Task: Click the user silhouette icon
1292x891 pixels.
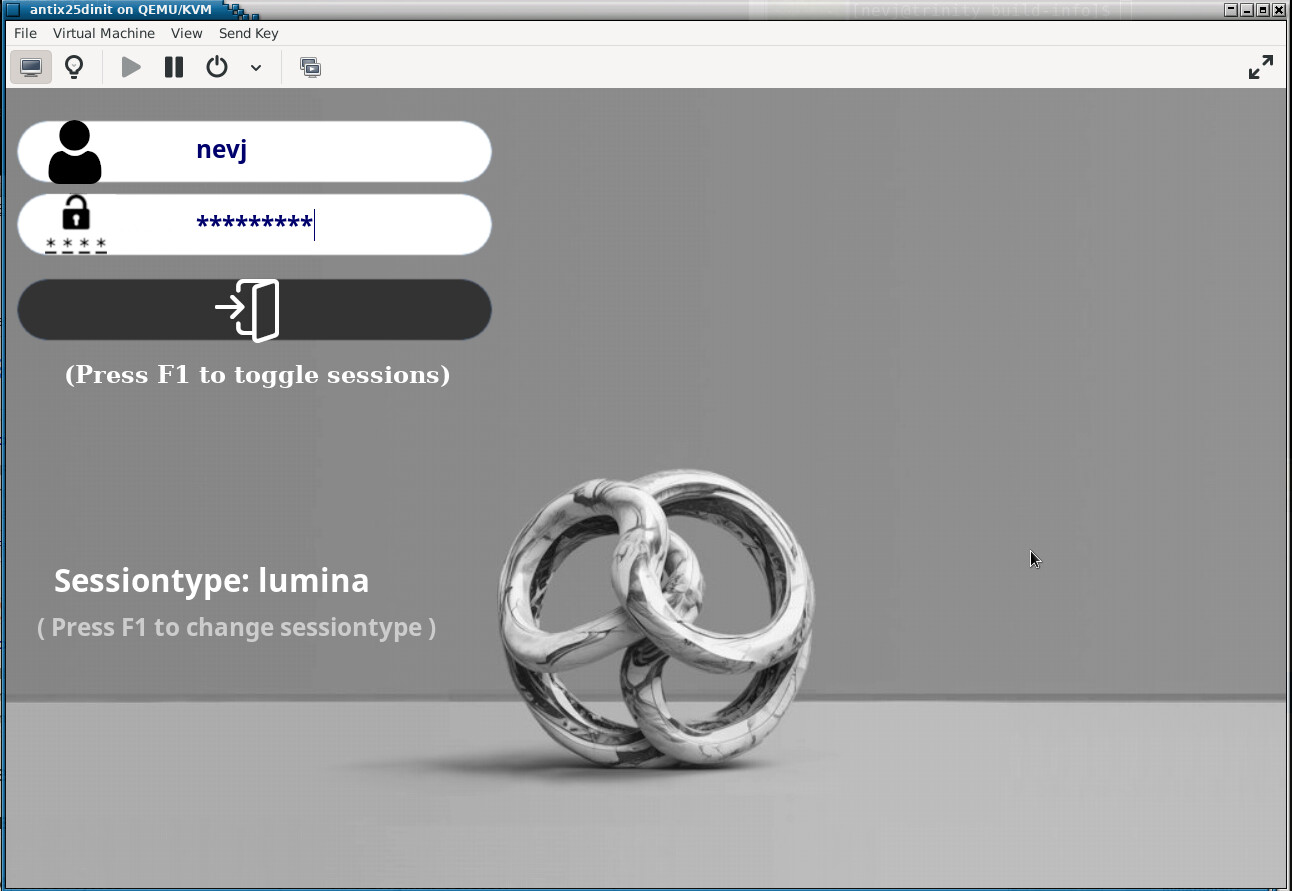Action: point(75,152)
